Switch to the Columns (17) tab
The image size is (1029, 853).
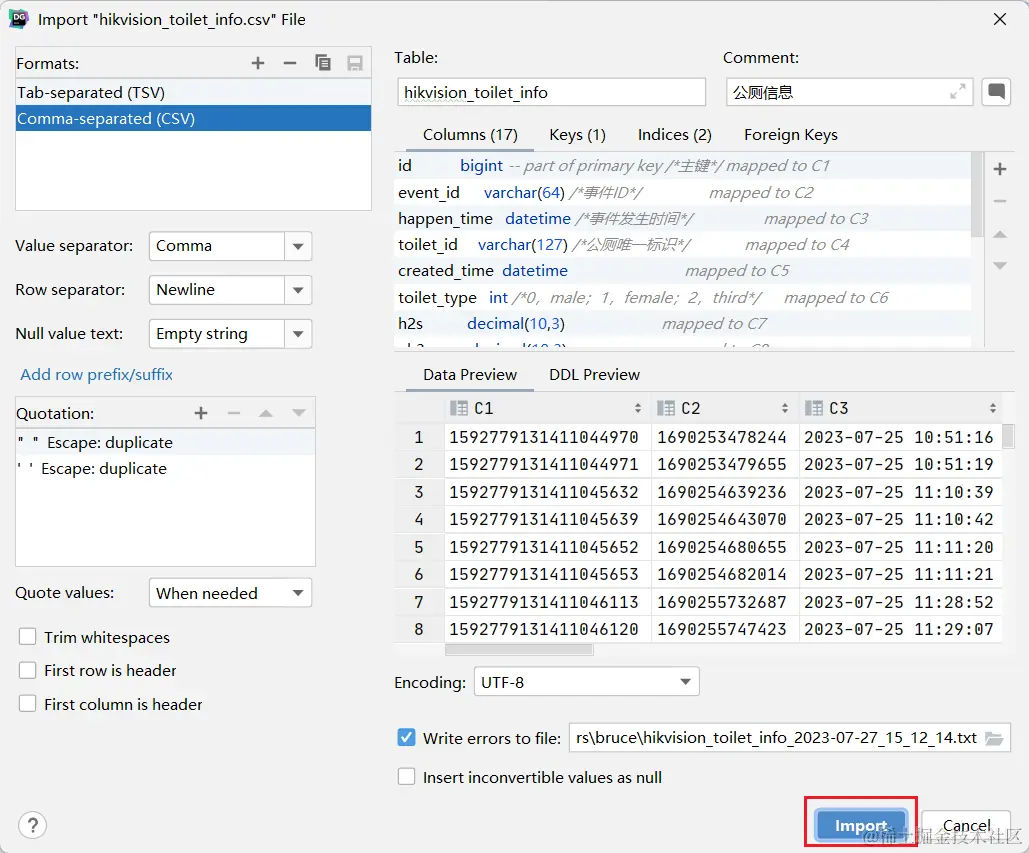[470, 135]
